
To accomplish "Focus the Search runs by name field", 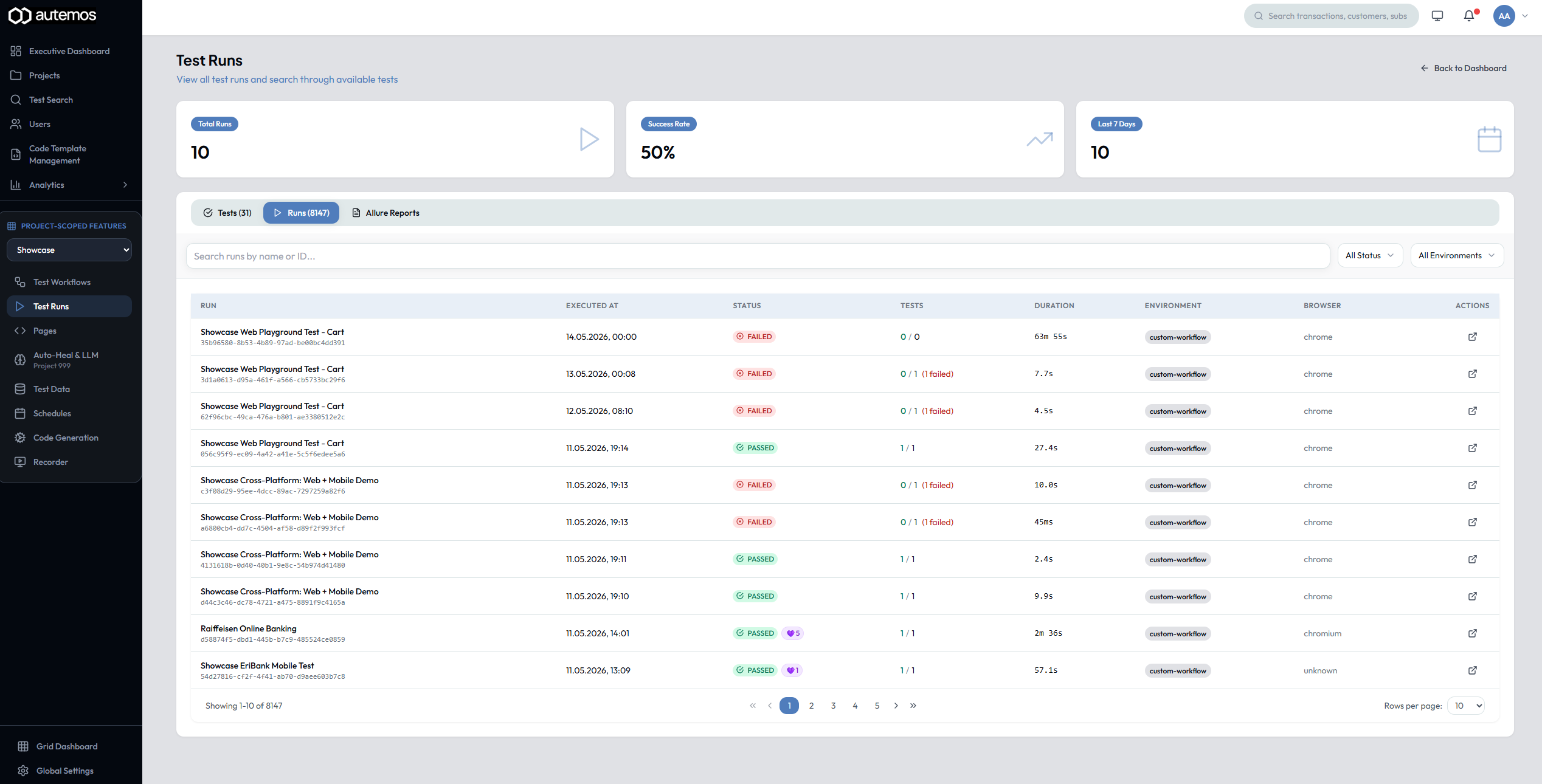I will pos(758,256).
